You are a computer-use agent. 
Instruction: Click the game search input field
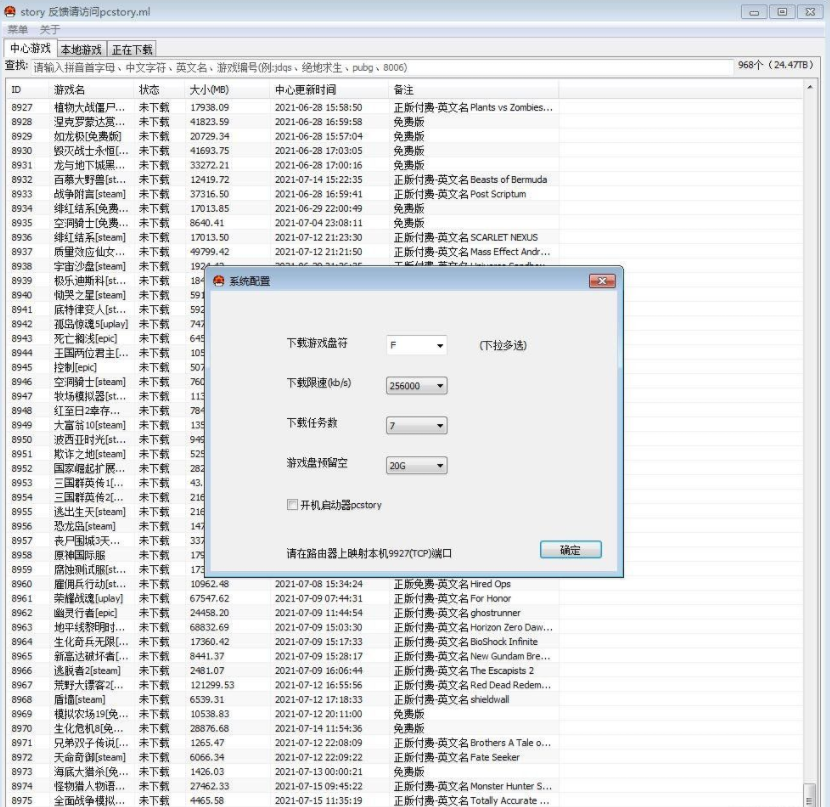coord(380,67)
